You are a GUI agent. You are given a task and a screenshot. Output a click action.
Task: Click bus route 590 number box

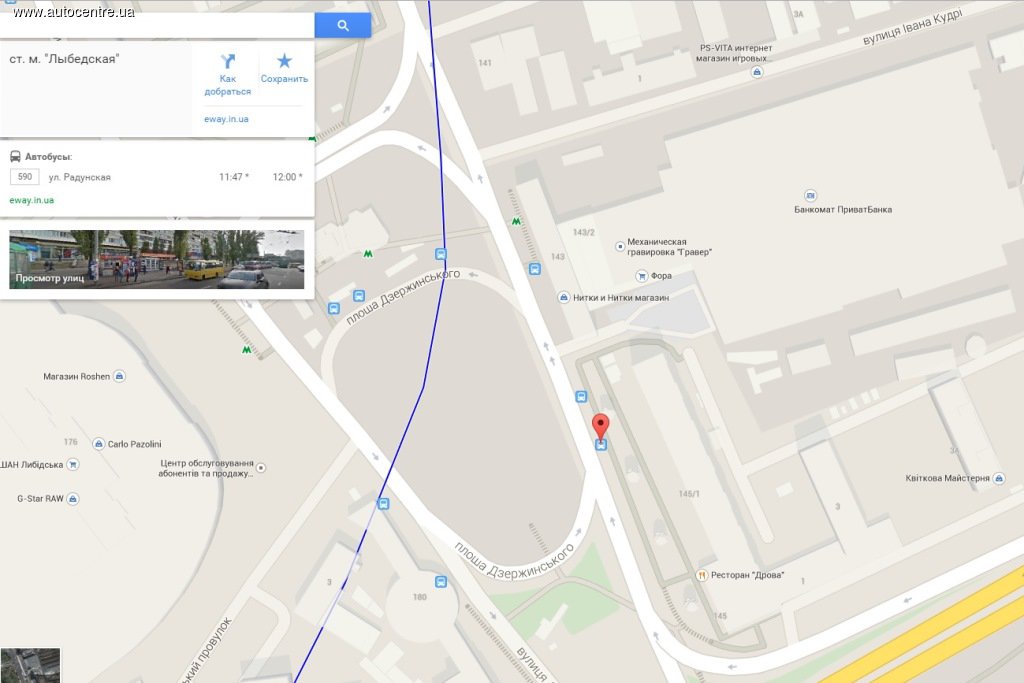(25, 177)
